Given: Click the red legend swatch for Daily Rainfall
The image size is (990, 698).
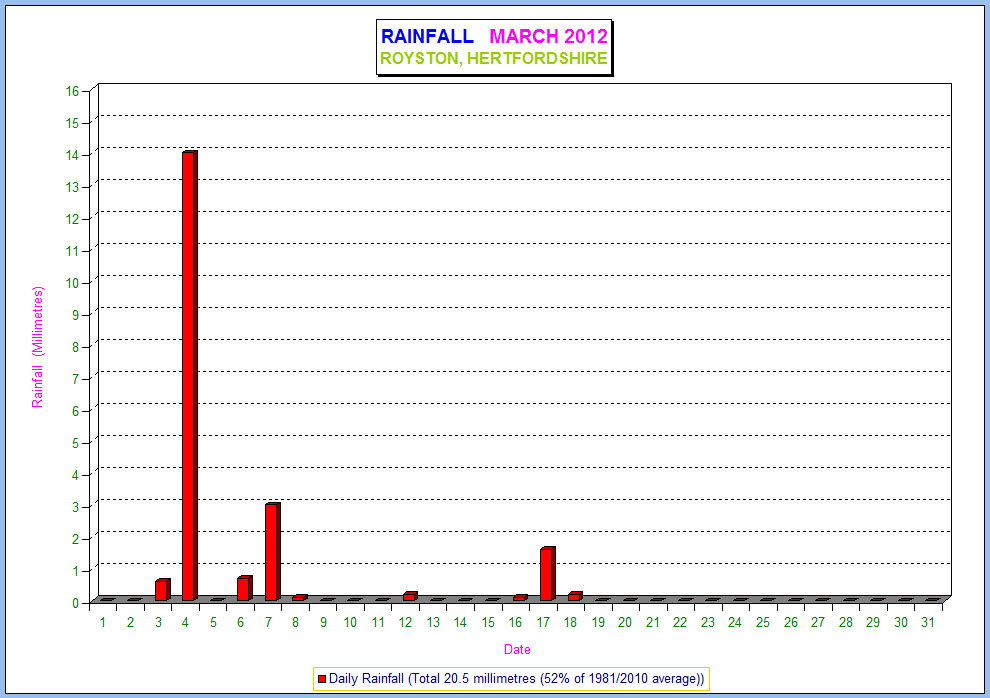Looking at the screenshot, I should pos(322,679).
